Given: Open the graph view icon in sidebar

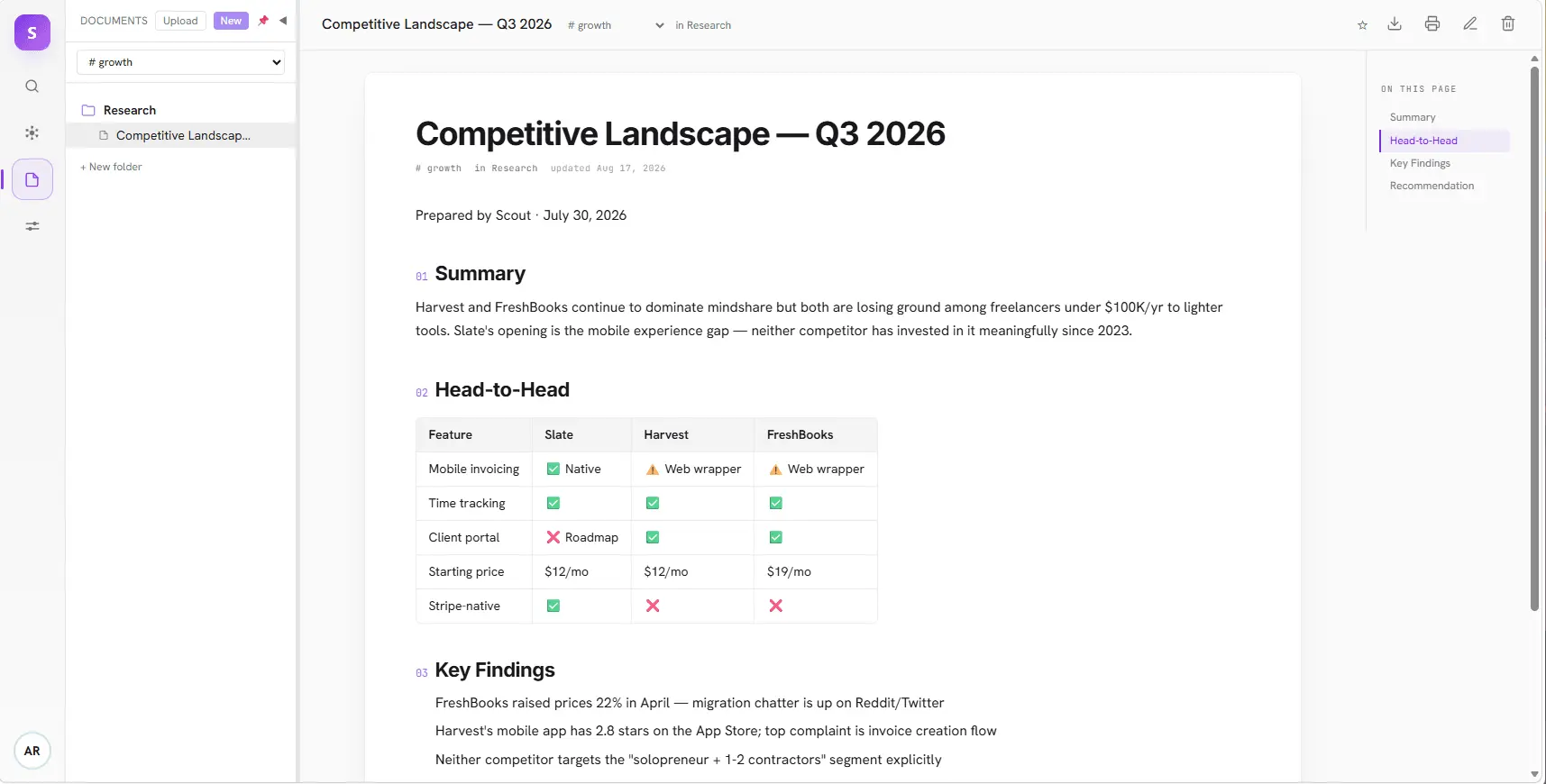Looking at the screenshot, I should tap(32, 132).
